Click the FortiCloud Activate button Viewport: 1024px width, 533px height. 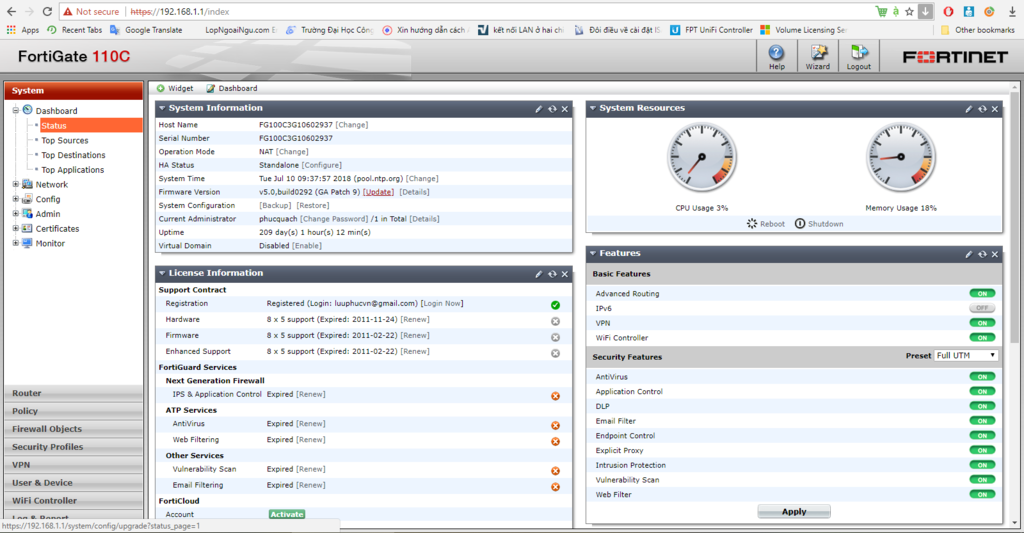coord(287,514)
